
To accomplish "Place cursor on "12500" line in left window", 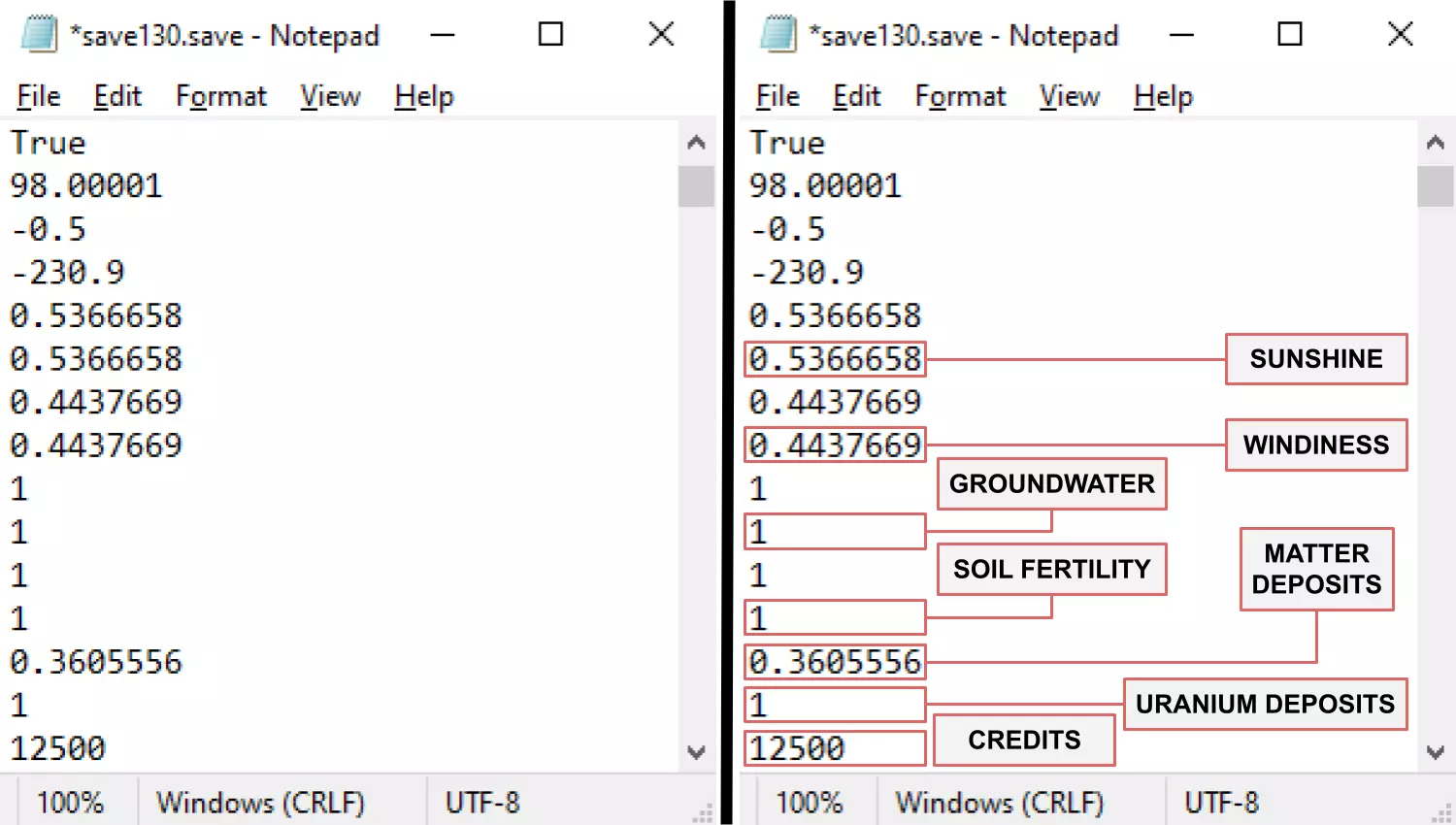I will point(58,748).
